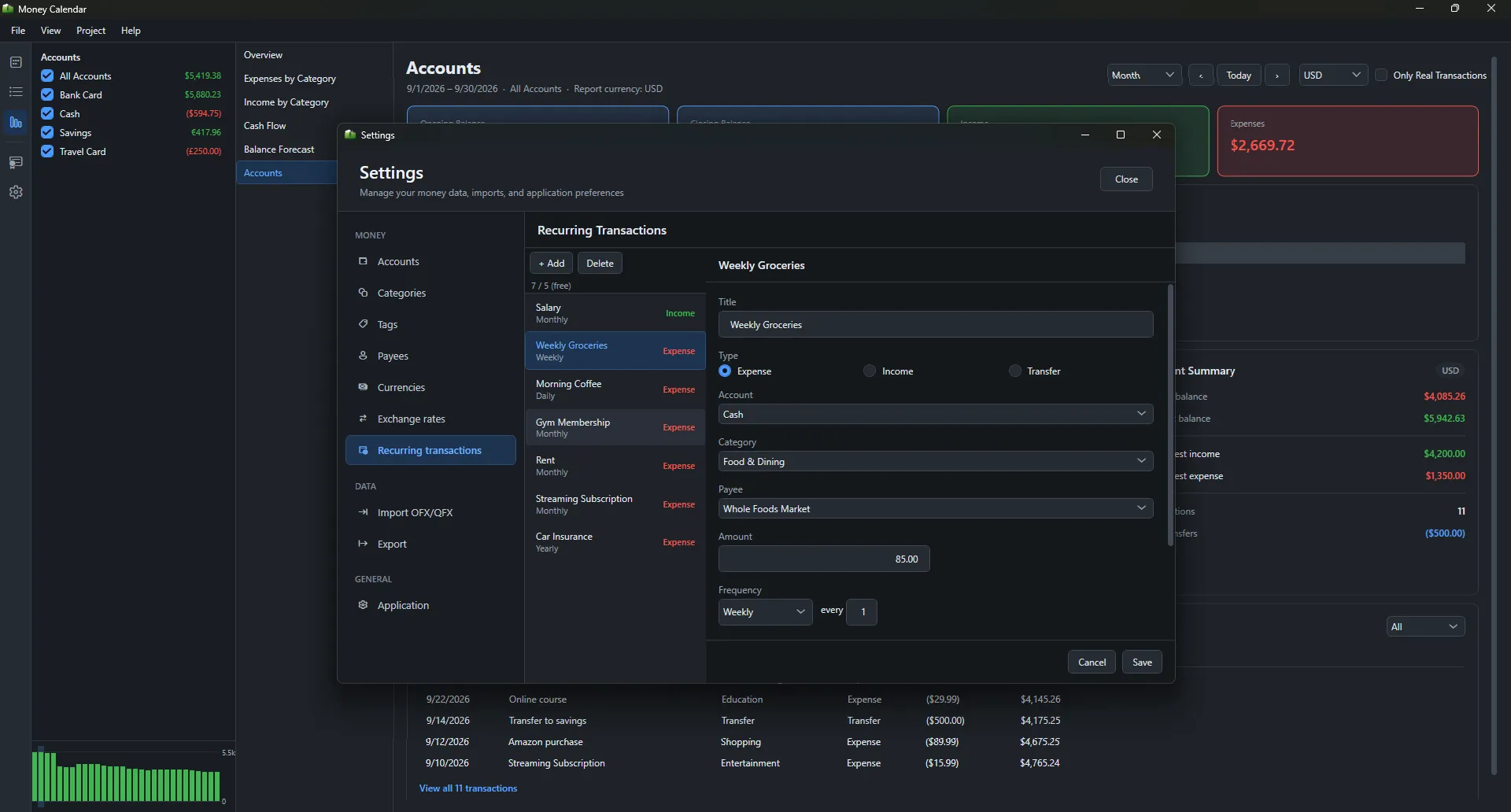Click the Application gear icon
The image size is (1511, 812).
click(x=363, y=605)
